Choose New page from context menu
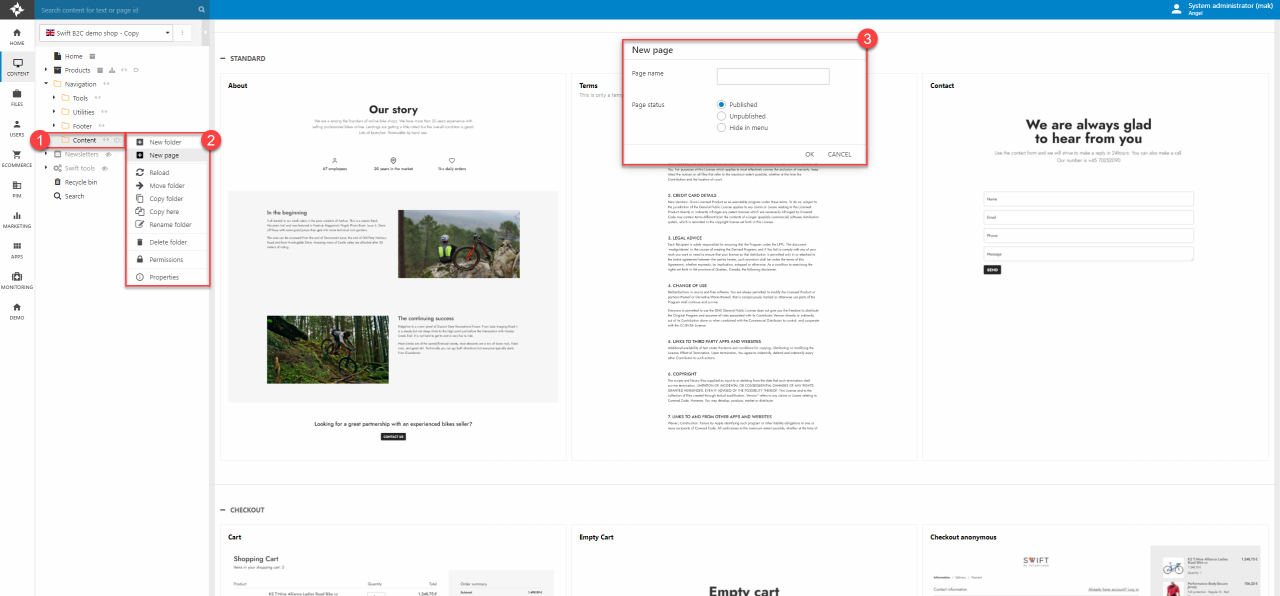The image size is (1280, 596). 164,156
